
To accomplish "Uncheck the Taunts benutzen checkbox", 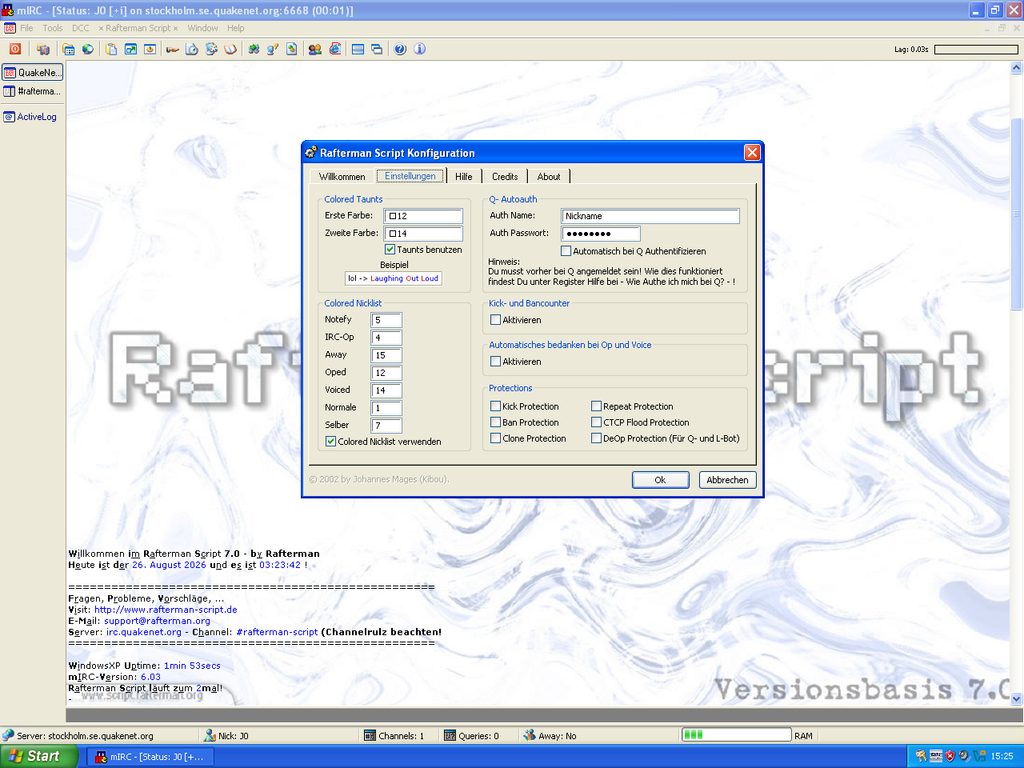I will [390, 249].
